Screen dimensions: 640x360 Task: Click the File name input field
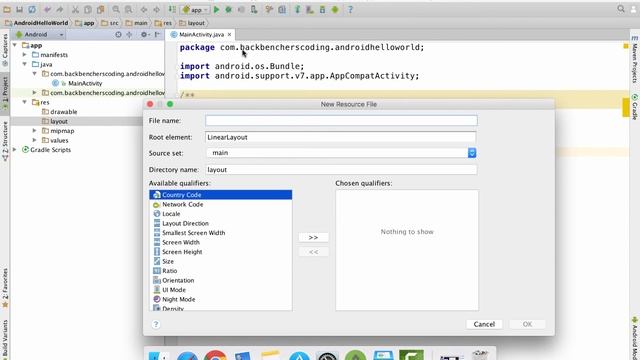(341, 120)
